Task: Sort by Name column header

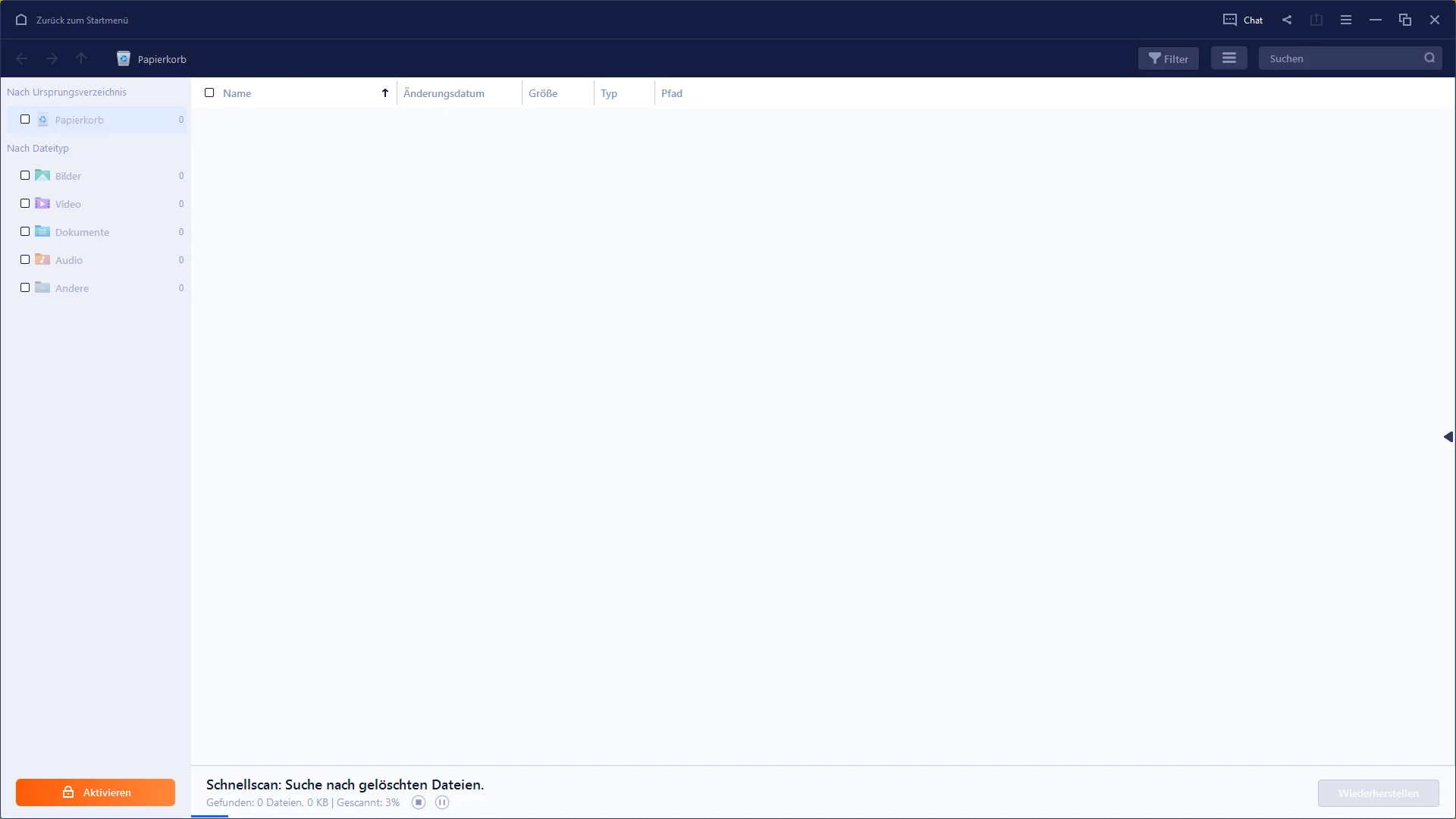Action: point(237,93)
